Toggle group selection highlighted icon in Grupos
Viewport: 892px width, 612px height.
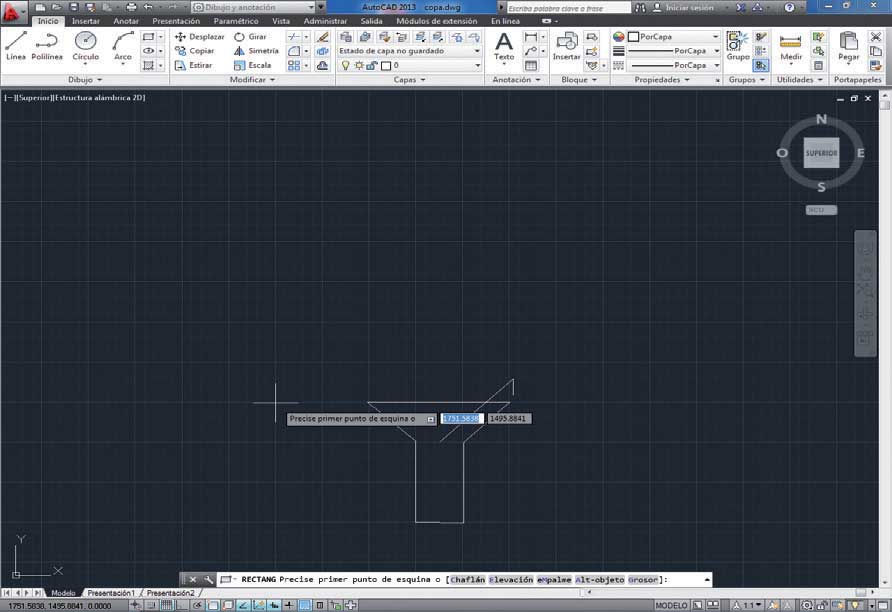pyautogui.click(x=761, y=65)
